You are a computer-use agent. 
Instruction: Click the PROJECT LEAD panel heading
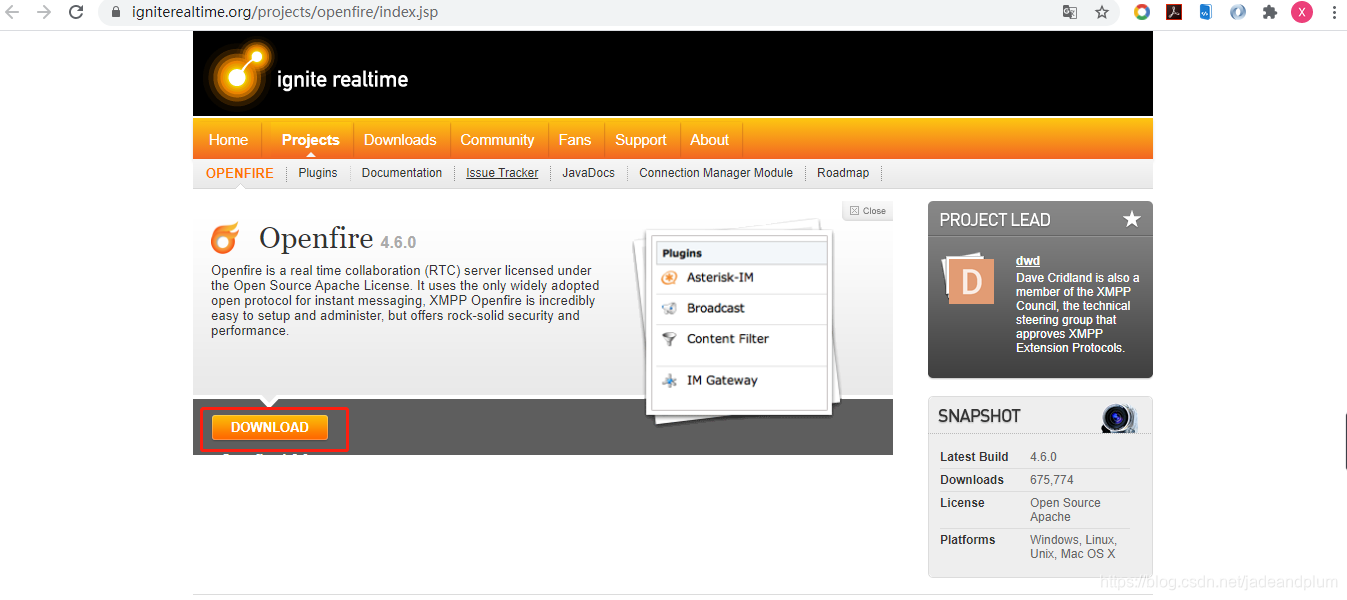pyautogui.click(x=995, y=220)
